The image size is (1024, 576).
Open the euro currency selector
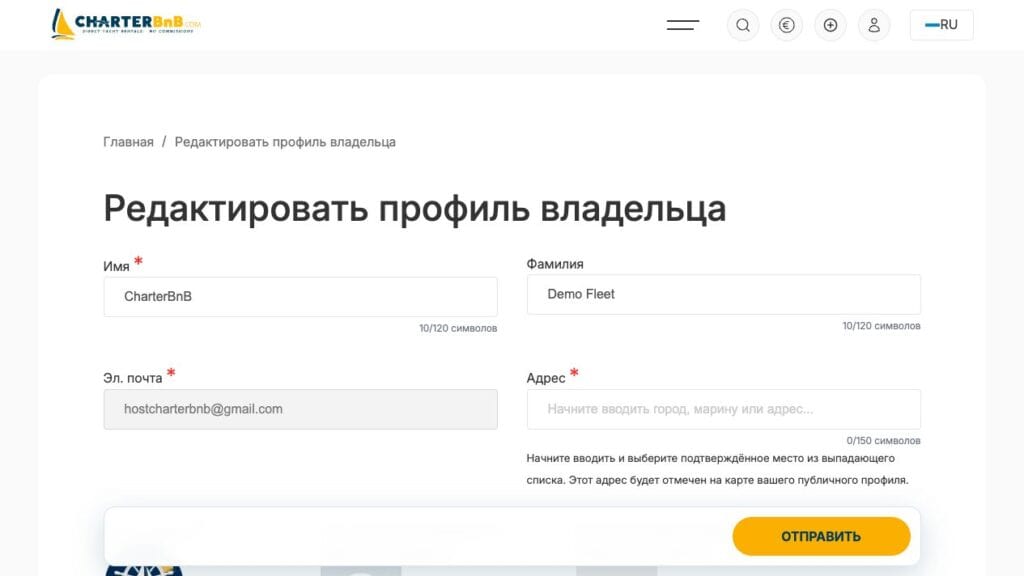click(x=786, y=25)
